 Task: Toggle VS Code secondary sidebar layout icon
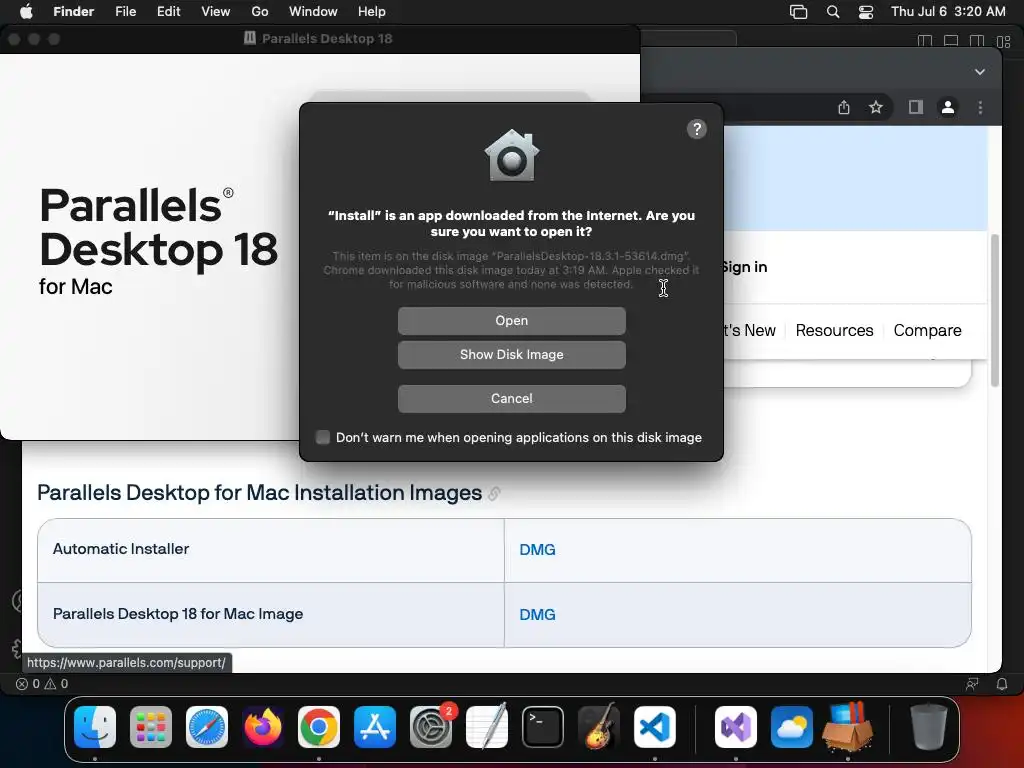click(x=977, y=41)
